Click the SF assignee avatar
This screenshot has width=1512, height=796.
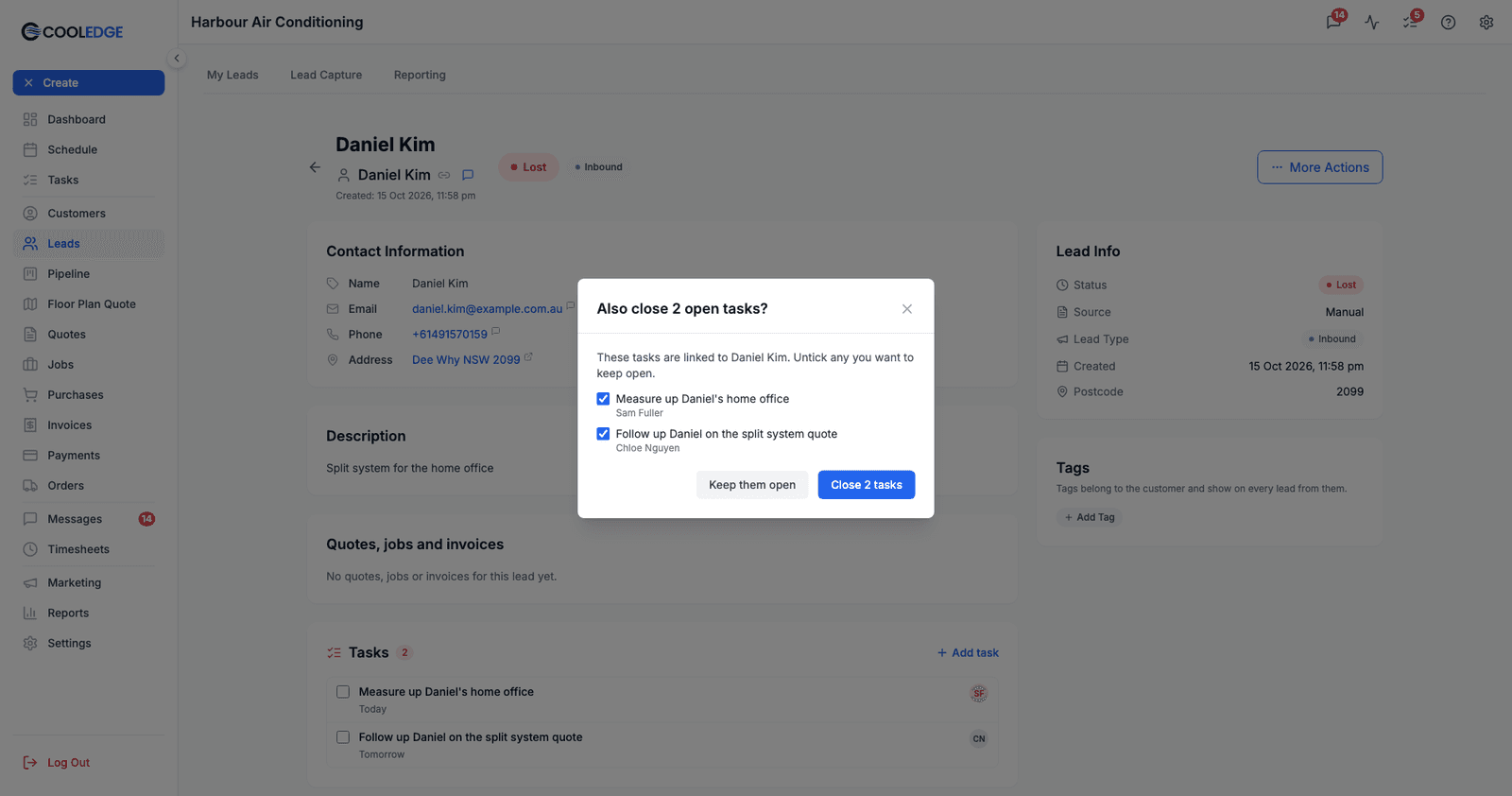tap(979, 694)
